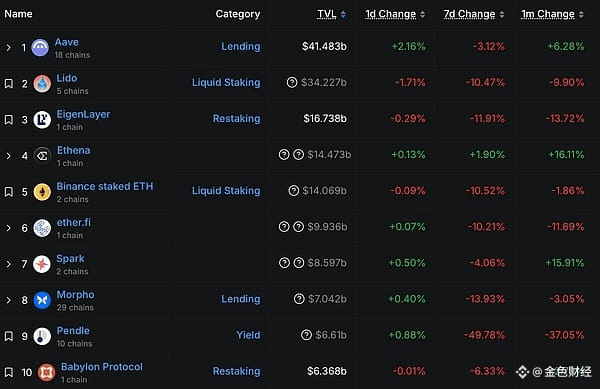Click the Spark logo icon
This screenshot has height=389, width=600.
point(42,264)
